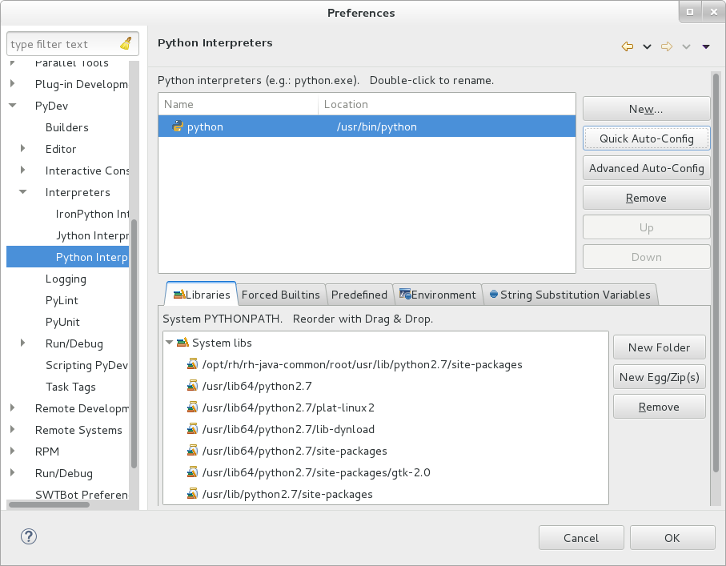Click the /usr/lib64/python2.7/lib-dynload library icon
This screenshot has width=726, height=566.
(x=192, y=429)
